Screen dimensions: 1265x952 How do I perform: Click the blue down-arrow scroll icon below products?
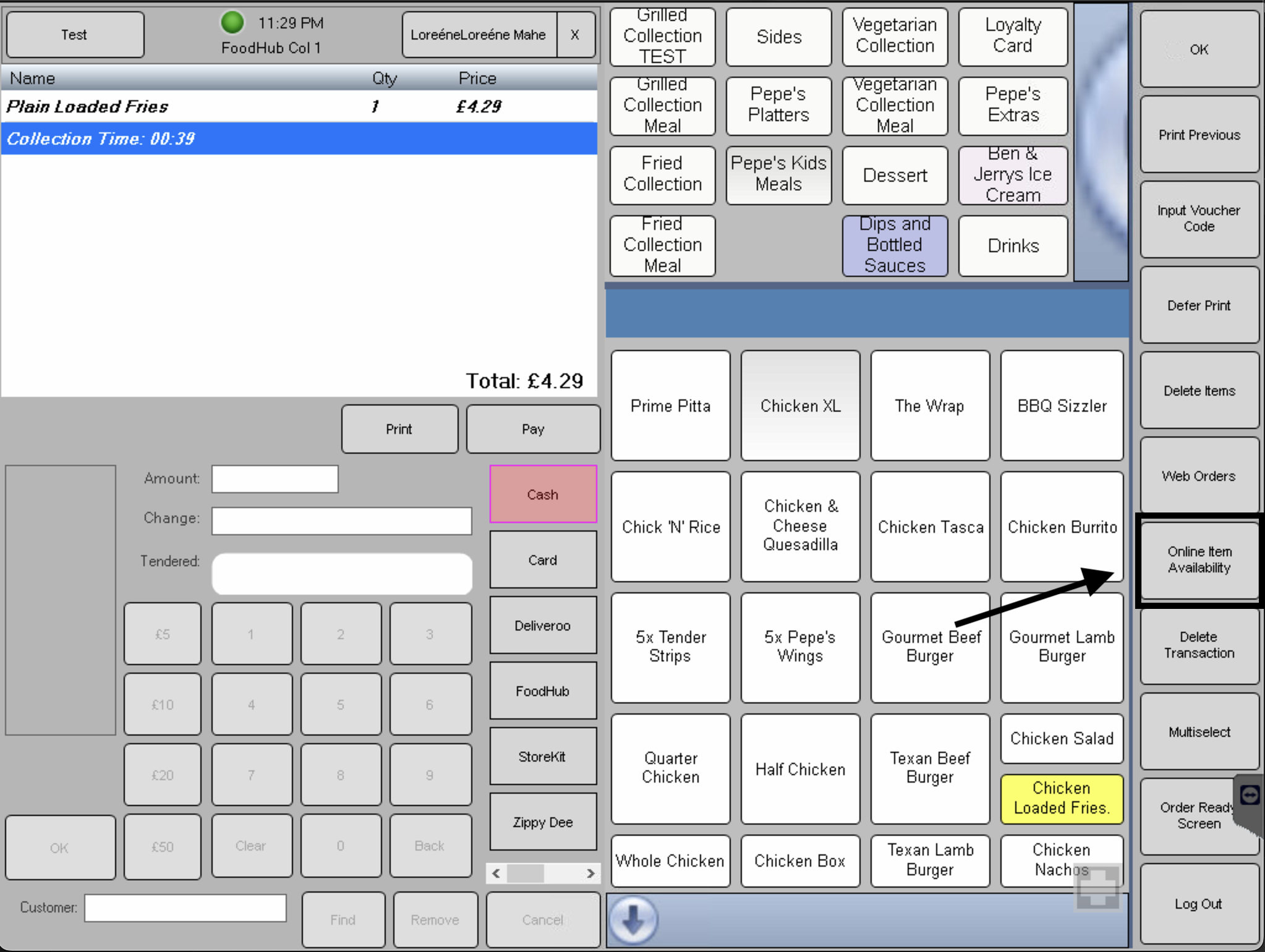633,920
